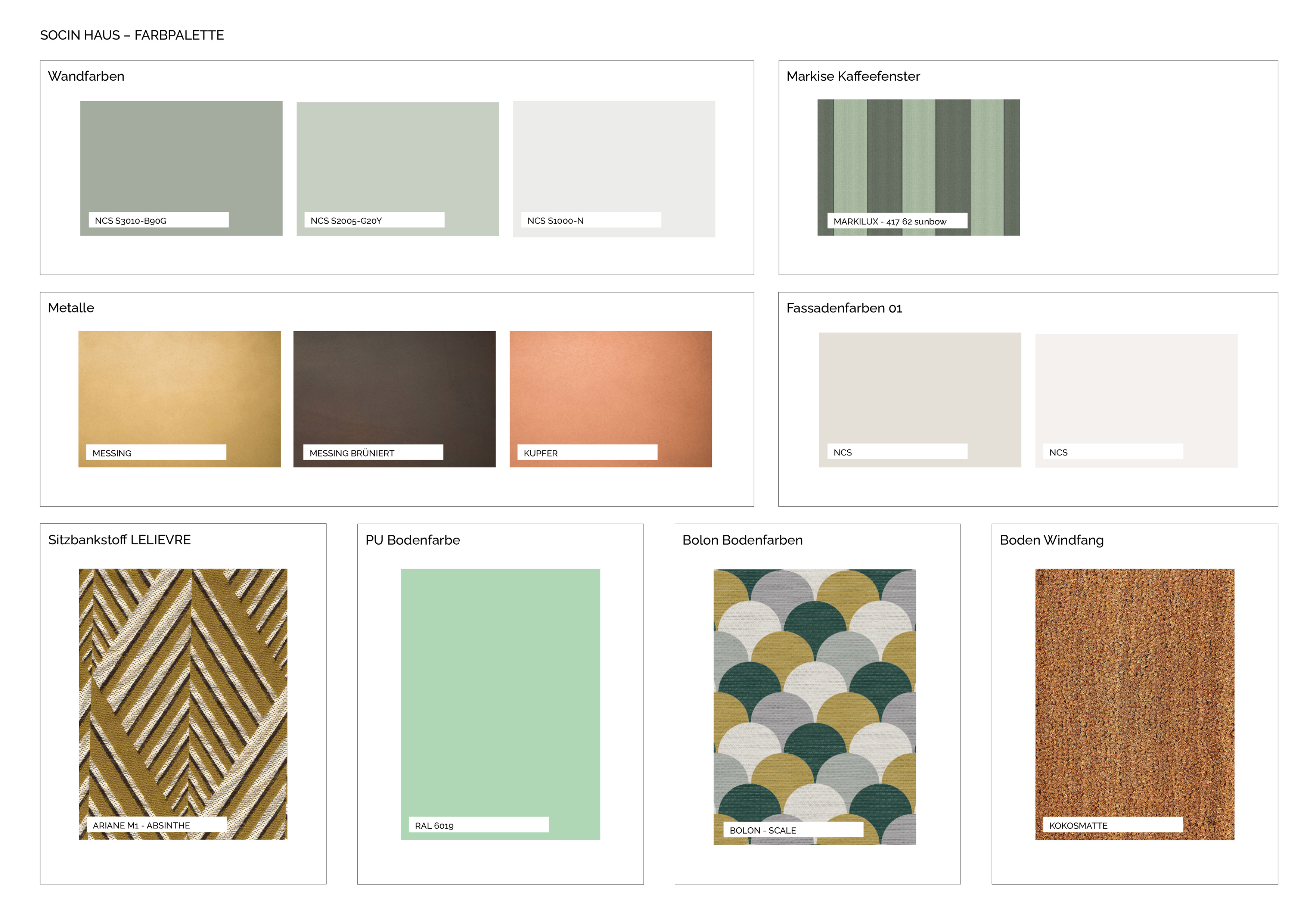This screenshot has width=1307, height=924.
Task: Click the 'PU Bodenfarbe' heading
Action: (413, 540)
